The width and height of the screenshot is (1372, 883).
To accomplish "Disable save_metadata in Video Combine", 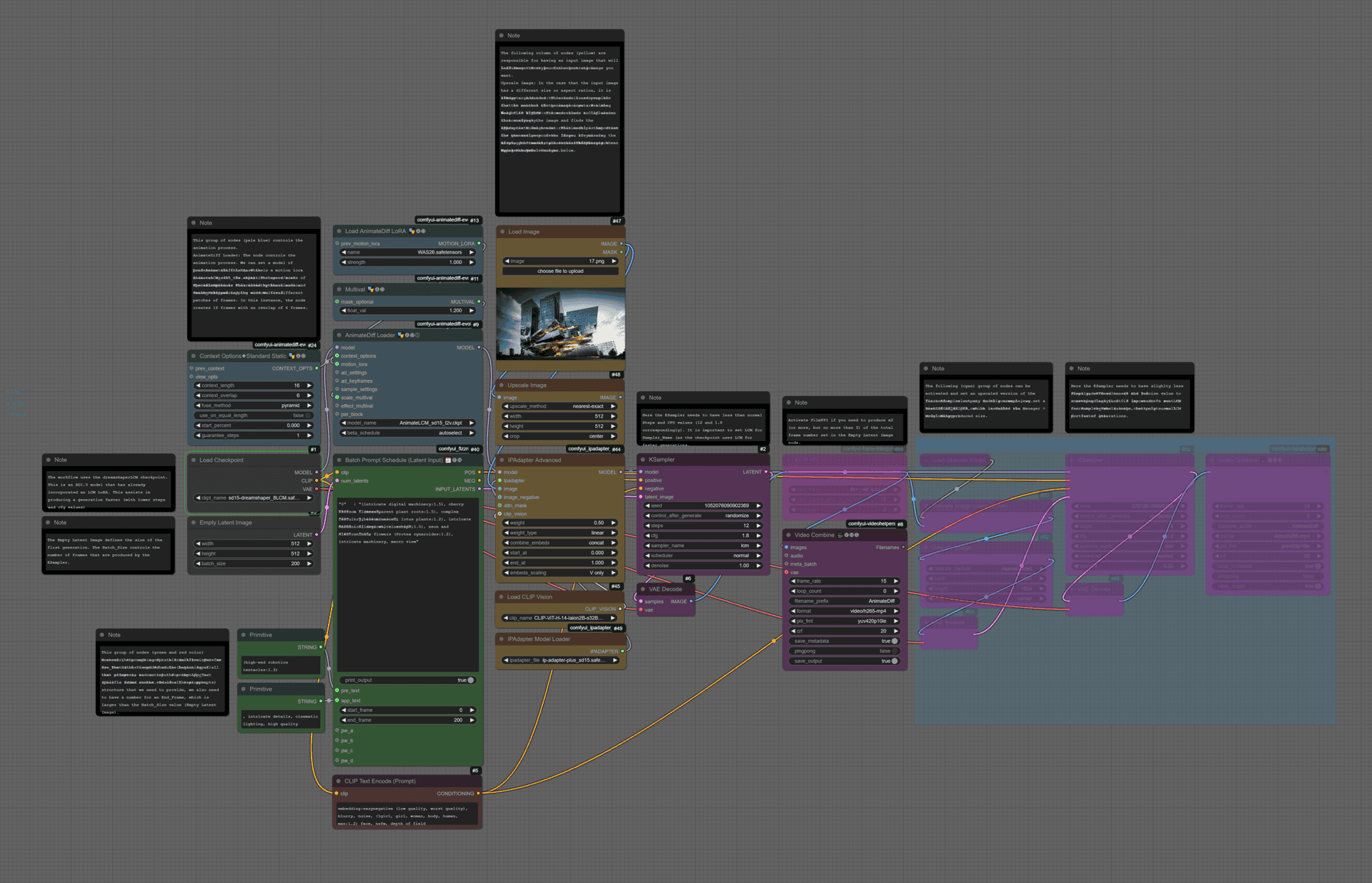I will tap(894, 641).
